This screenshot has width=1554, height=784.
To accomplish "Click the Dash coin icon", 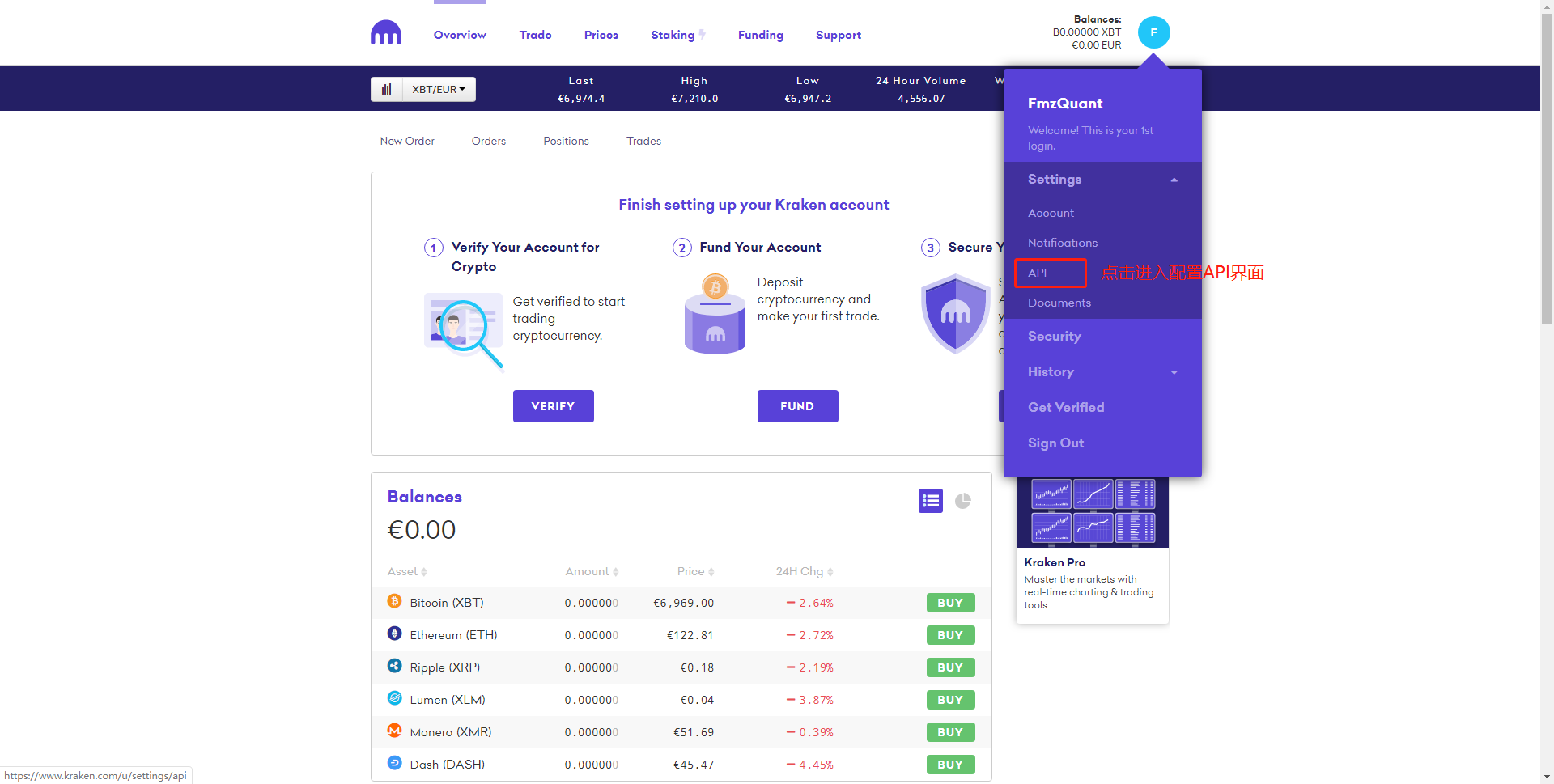I will [x=394, y=763].
